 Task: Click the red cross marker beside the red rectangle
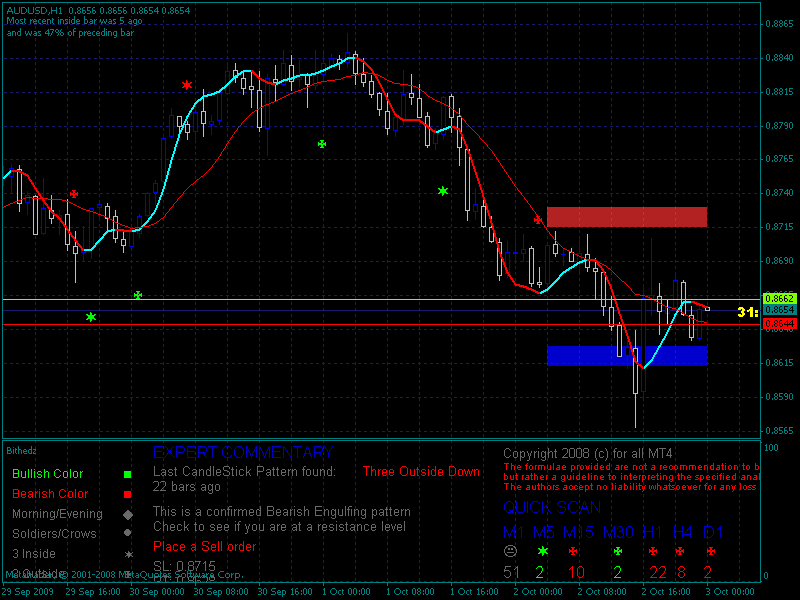point(538,220)
